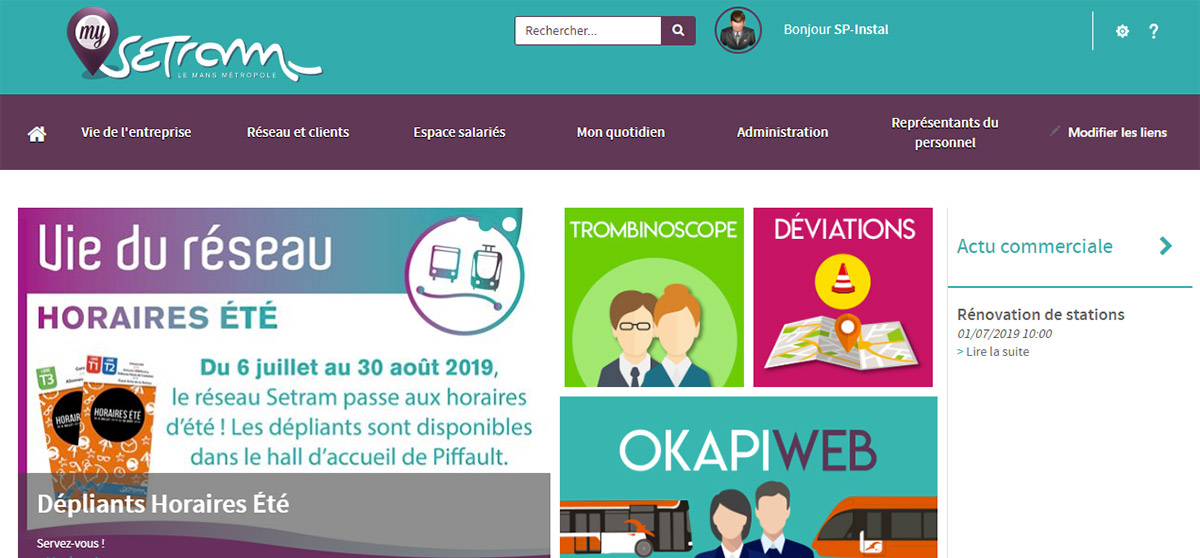Open the Mon quotidien menu

point(621,132)
